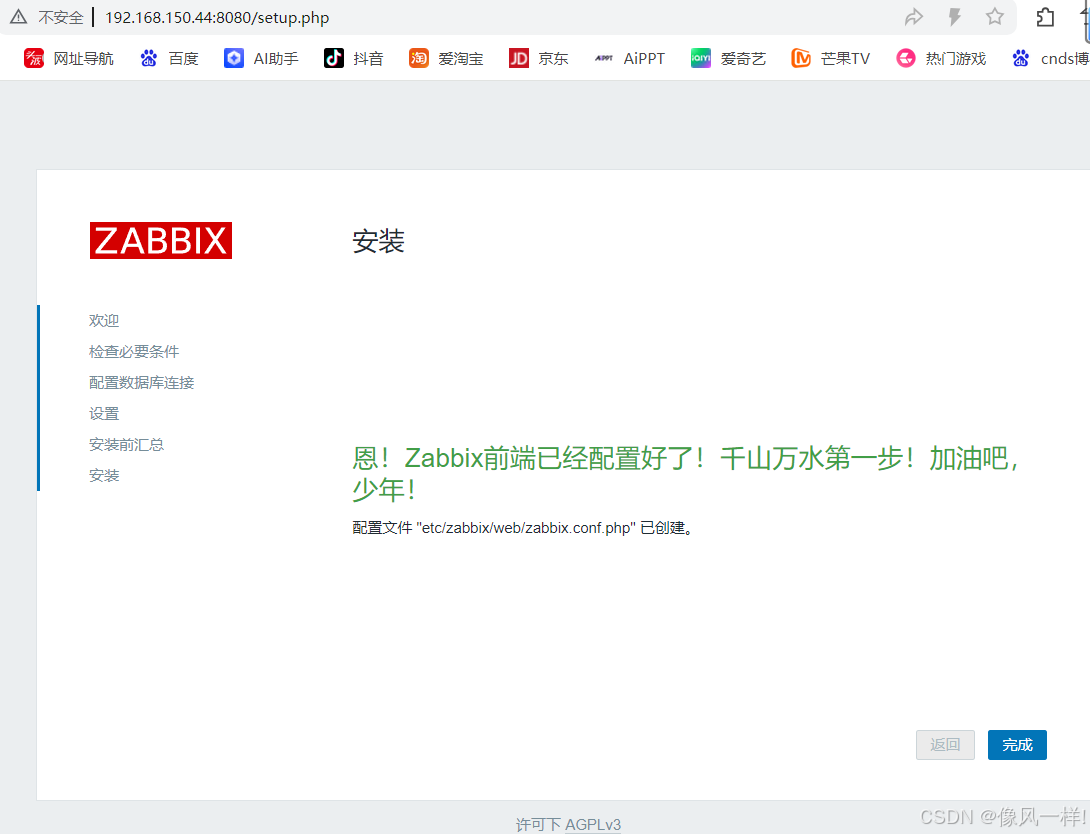Image resolution: width=1090 pixels, height=834 pixels.
Task: Click the not-secure warning triangle icon
Action: pos(19,17)
